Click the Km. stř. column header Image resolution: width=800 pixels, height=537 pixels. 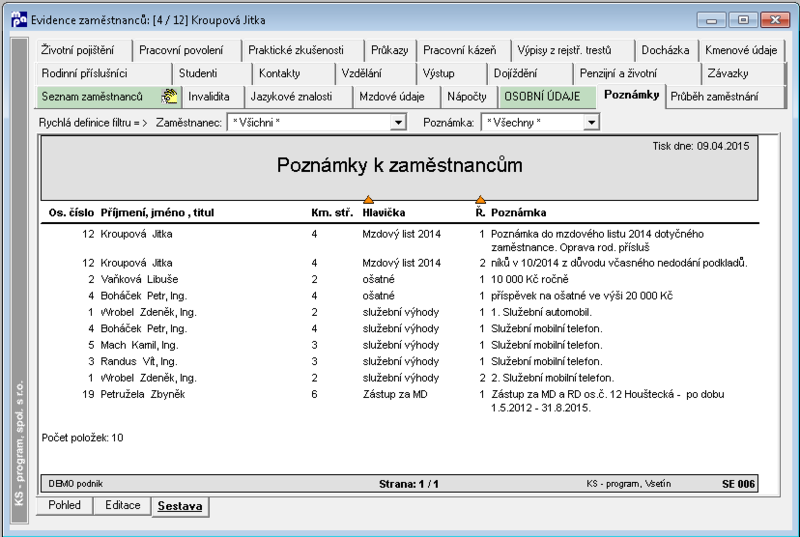point(332,212)
